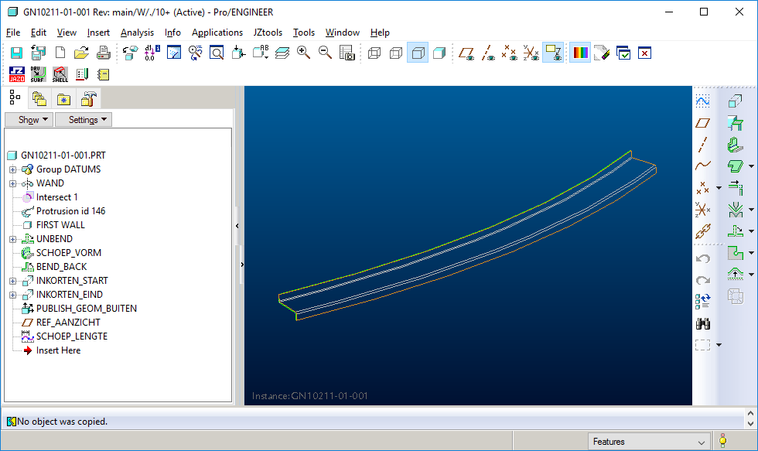Toggle datum planes display on/off
This screenshot has width=758, height=451.
pos(466,53)
